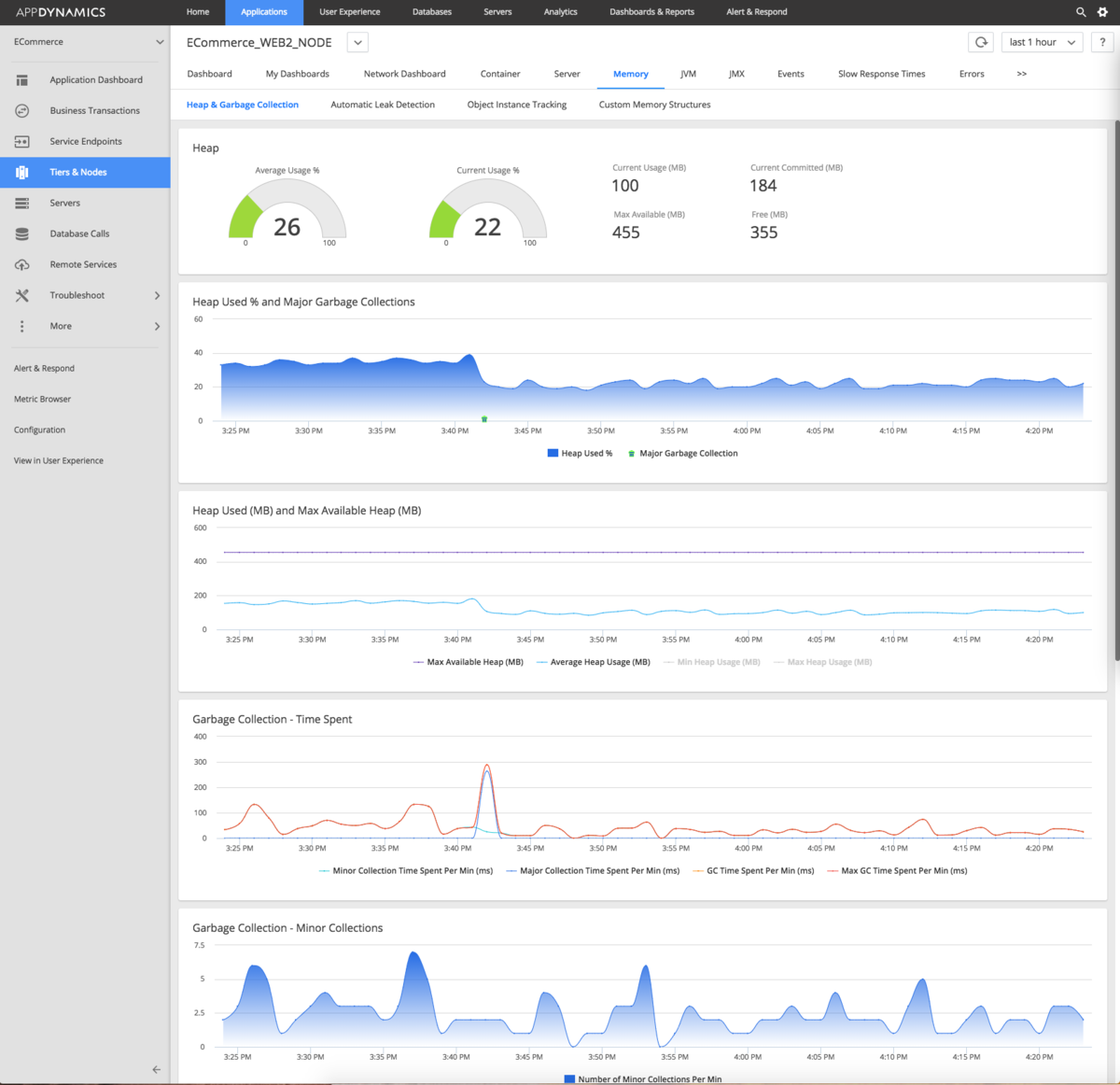Toggle Max GC Time Spent Per Min legend
This screenshot has width=1120, height=1085.
point(898,871)
